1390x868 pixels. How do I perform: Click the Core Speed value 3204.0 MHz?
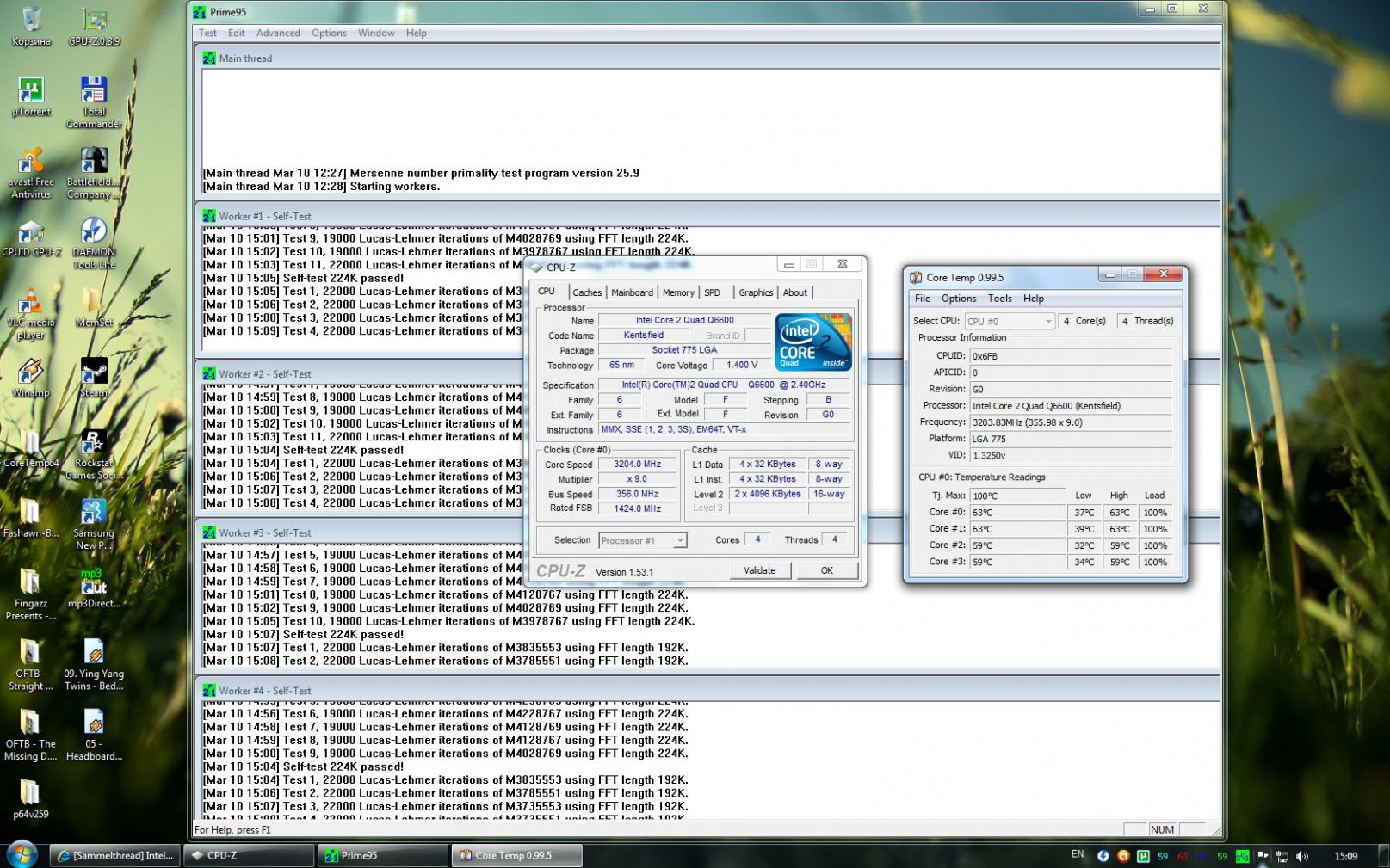637,465
